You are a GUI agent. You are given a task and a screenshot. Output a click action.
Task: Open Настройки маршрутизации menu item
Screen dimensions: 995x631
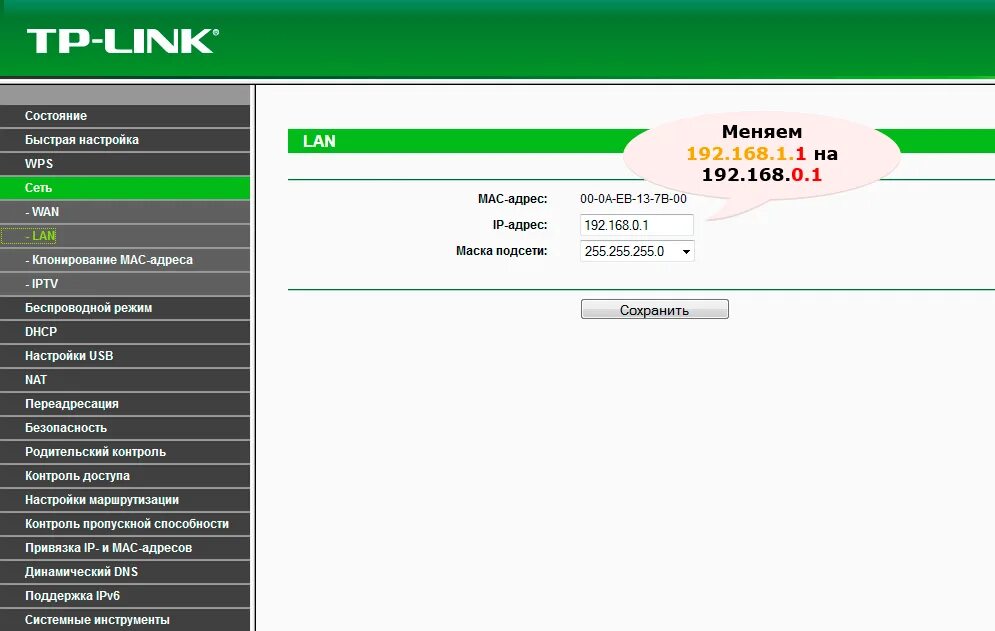coord(125,500)
